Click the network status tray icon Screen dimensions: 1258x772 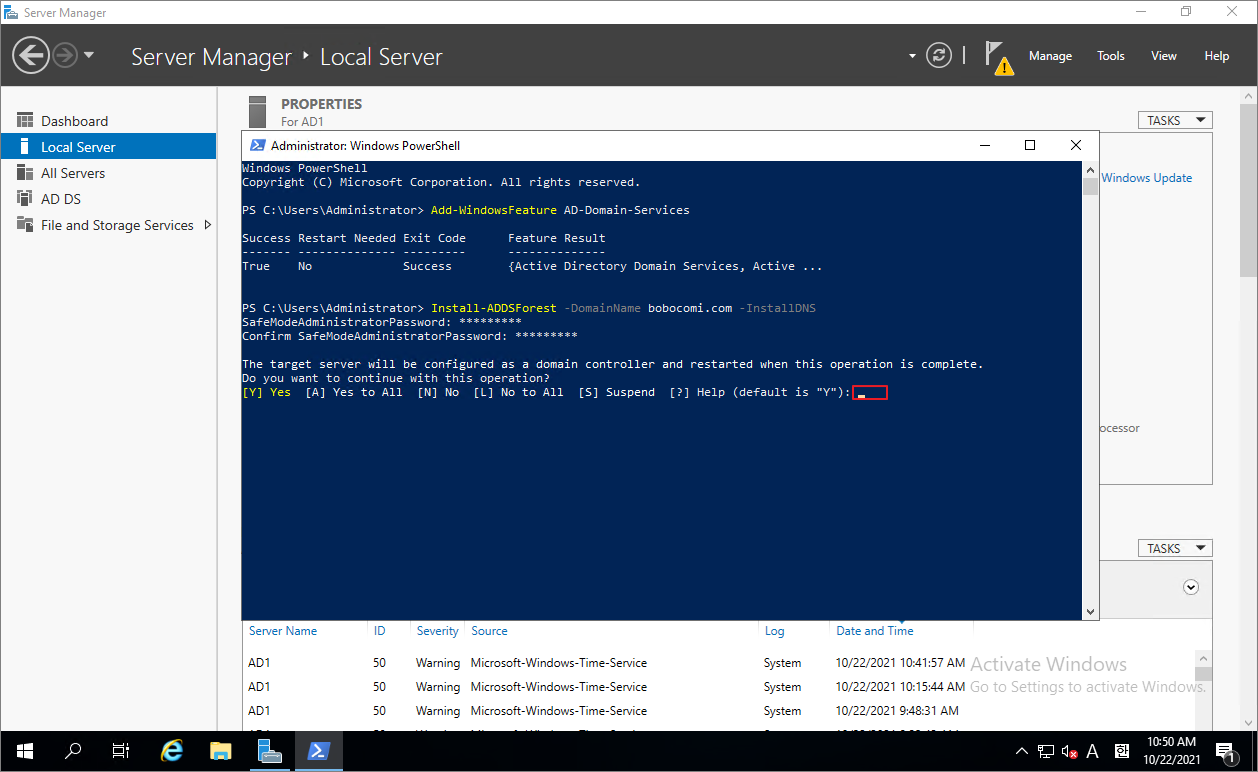pyautogui.click(x=1046, y=751)
